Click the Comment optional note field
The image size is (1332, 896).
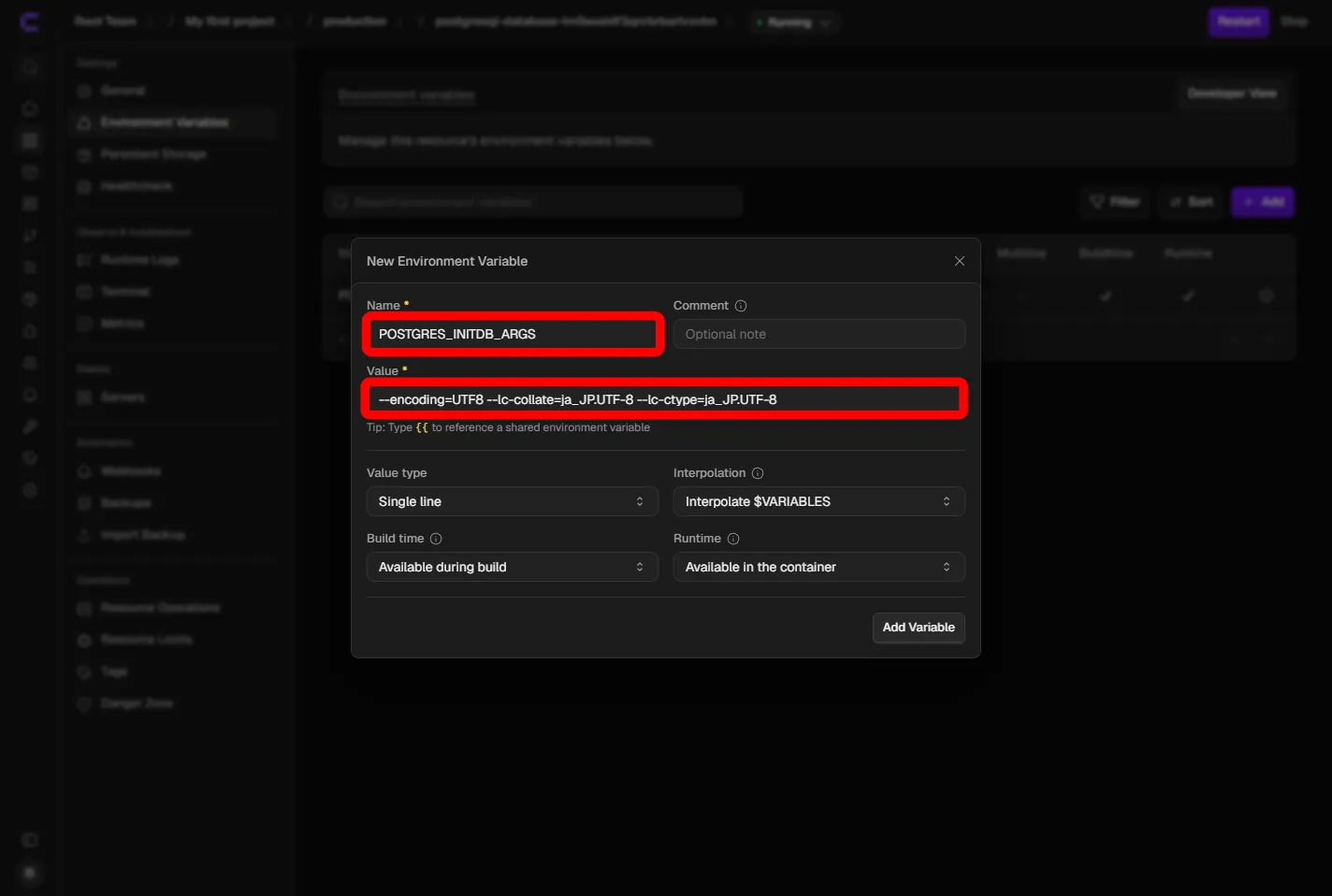(x=819, y=334)
